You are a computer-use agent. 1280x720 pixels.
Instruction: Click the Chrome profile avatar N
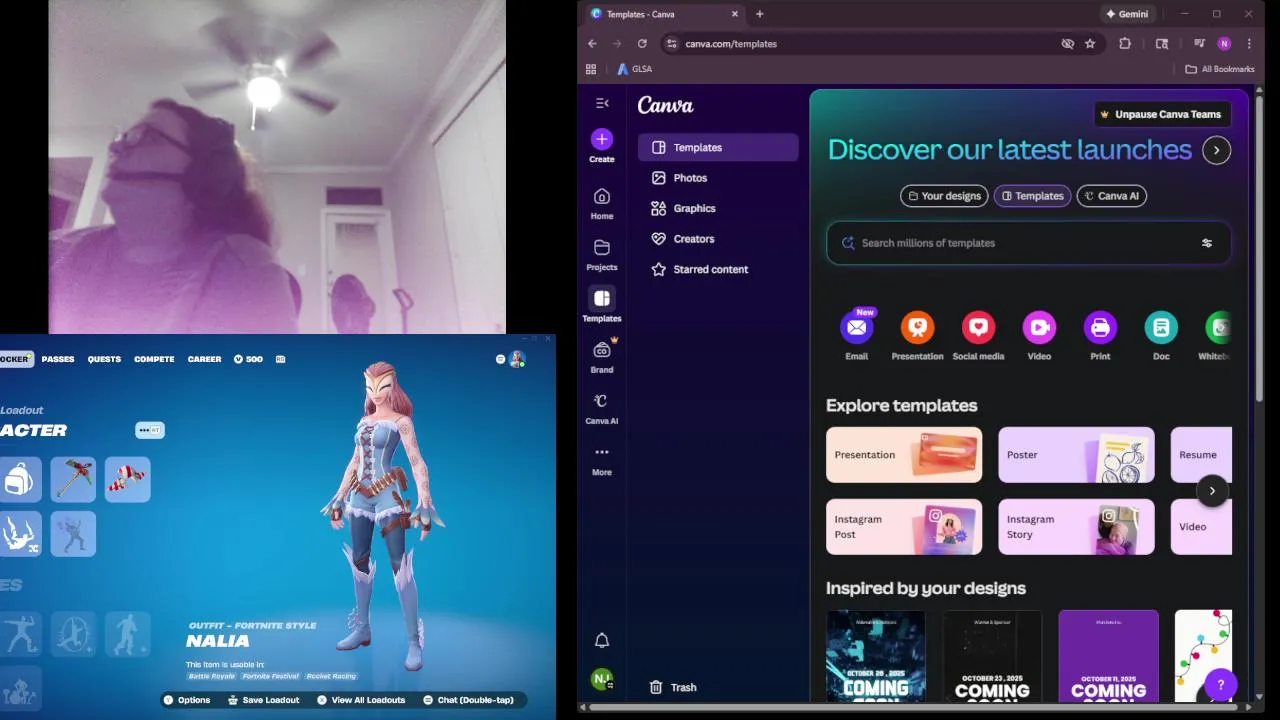(1224, 44)
